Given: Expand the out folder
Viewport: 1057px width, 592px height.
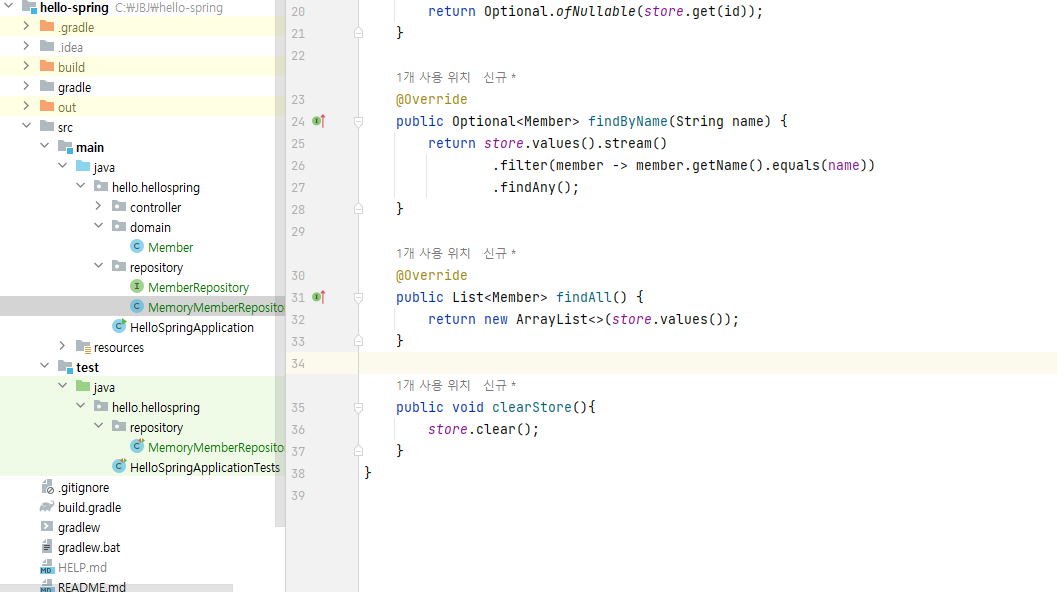Looking at the screenshot, I should (x=26, y=106).
